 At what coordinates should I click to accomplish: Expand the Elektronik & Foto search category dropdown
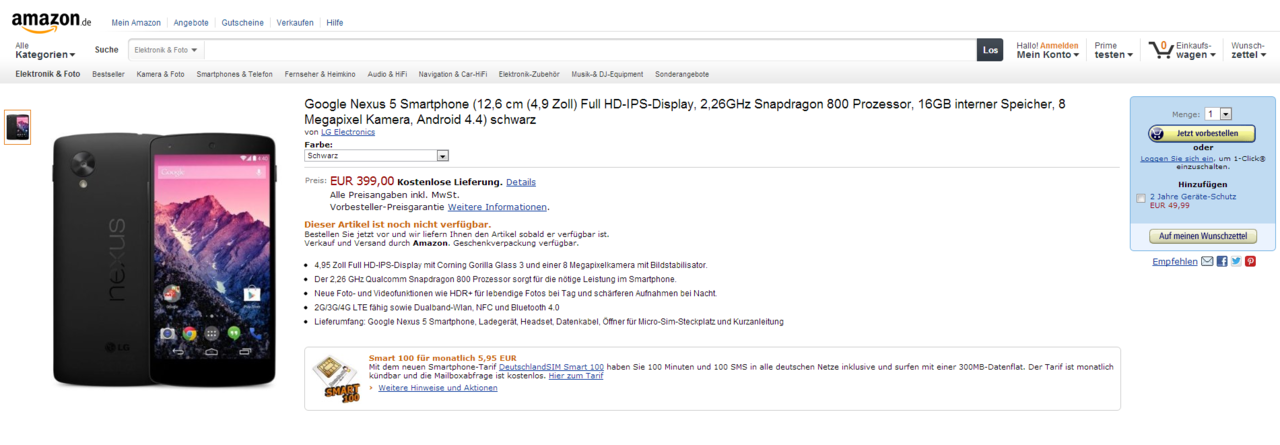tap(166, 50)
